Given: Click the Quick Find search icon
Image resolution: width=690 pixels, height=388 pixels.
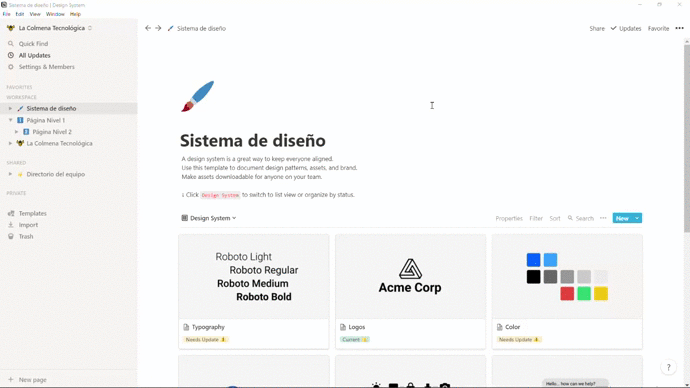Looking at the screenshot, I should point(11,44).
